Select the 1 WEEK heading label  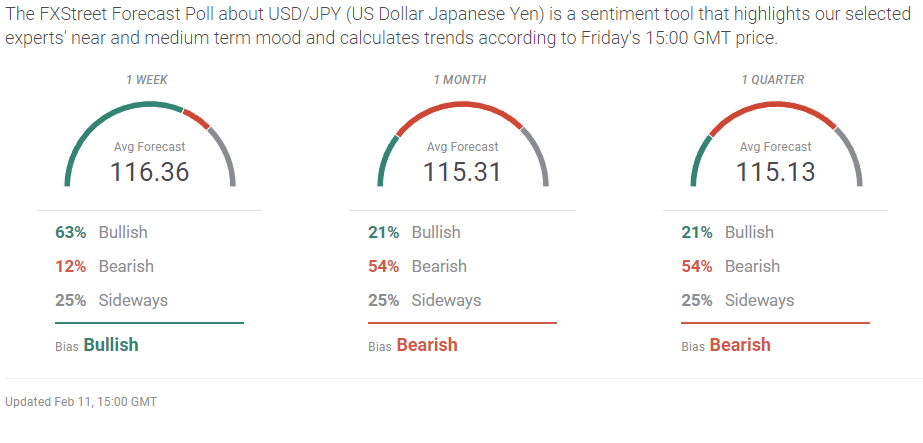coord(149,80)
